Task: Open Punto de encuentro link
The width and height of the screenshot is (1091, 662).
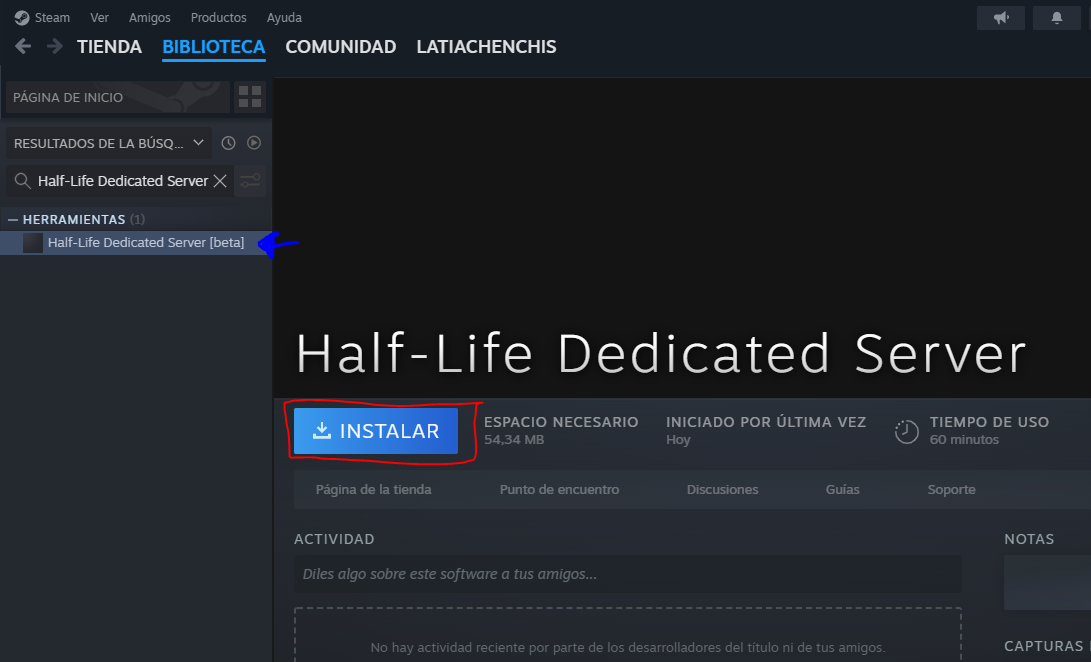Action: tap(559, 489)
